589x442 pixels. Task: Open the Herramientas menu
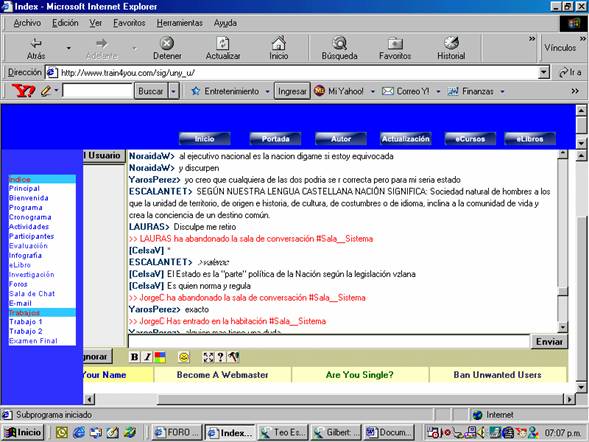(x=180, y=23)
